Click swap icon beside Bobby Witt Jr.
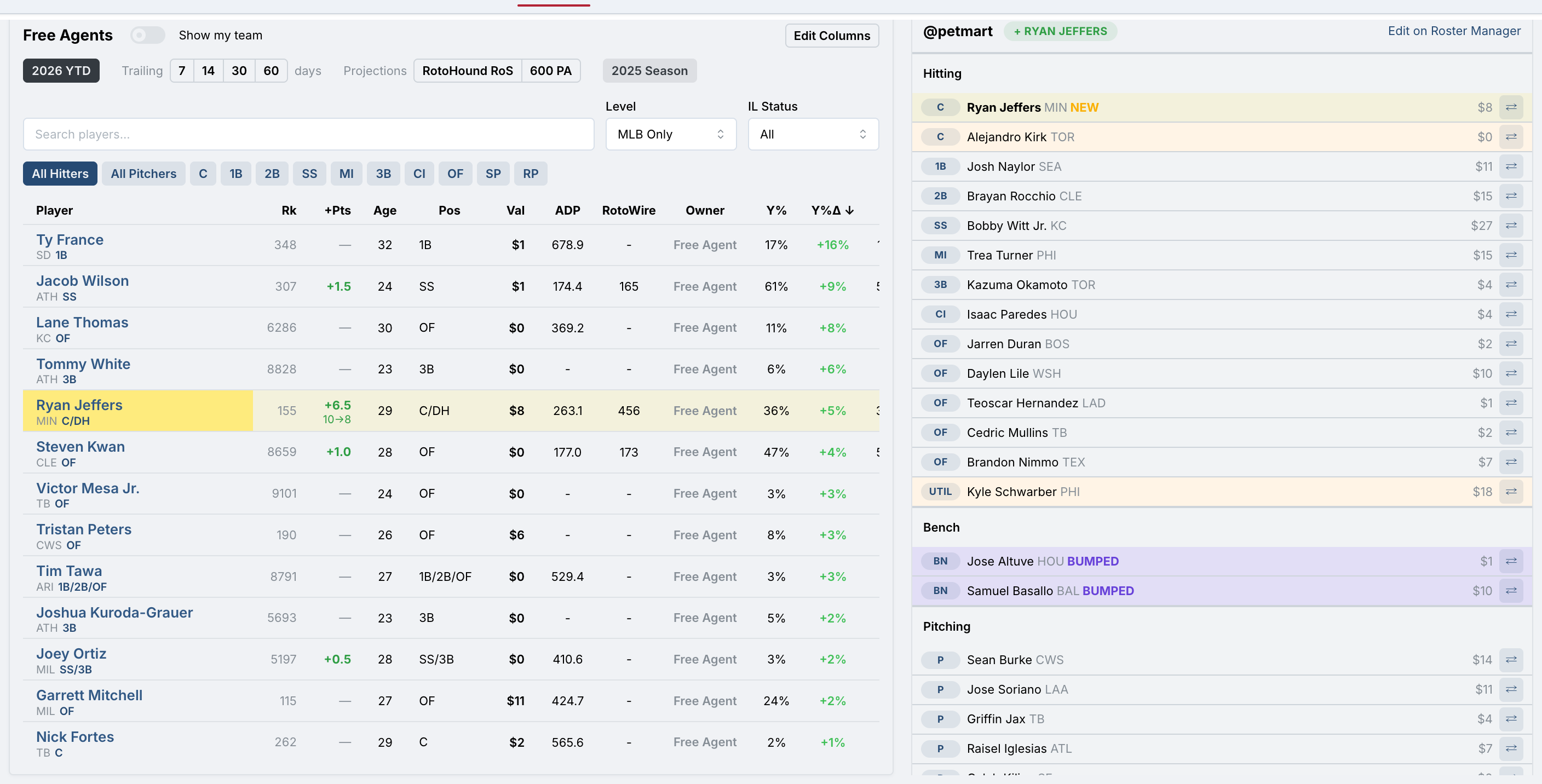 [x=1511, y=226]
